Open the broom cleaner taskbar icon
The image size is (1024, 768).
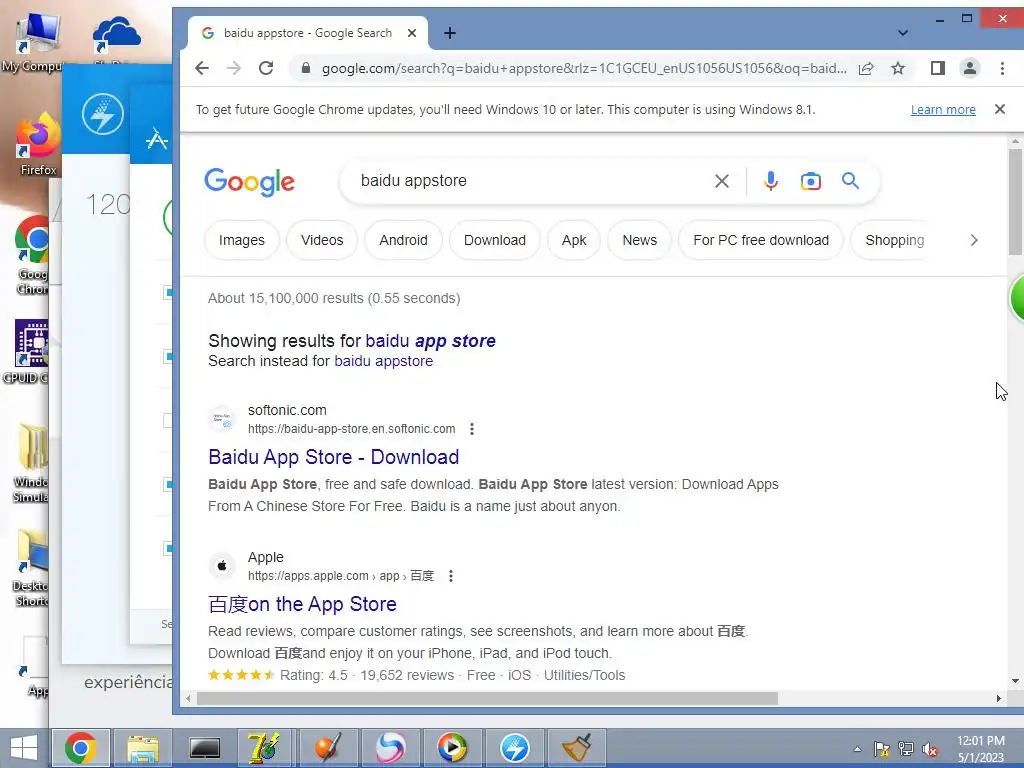click(577, 748)
